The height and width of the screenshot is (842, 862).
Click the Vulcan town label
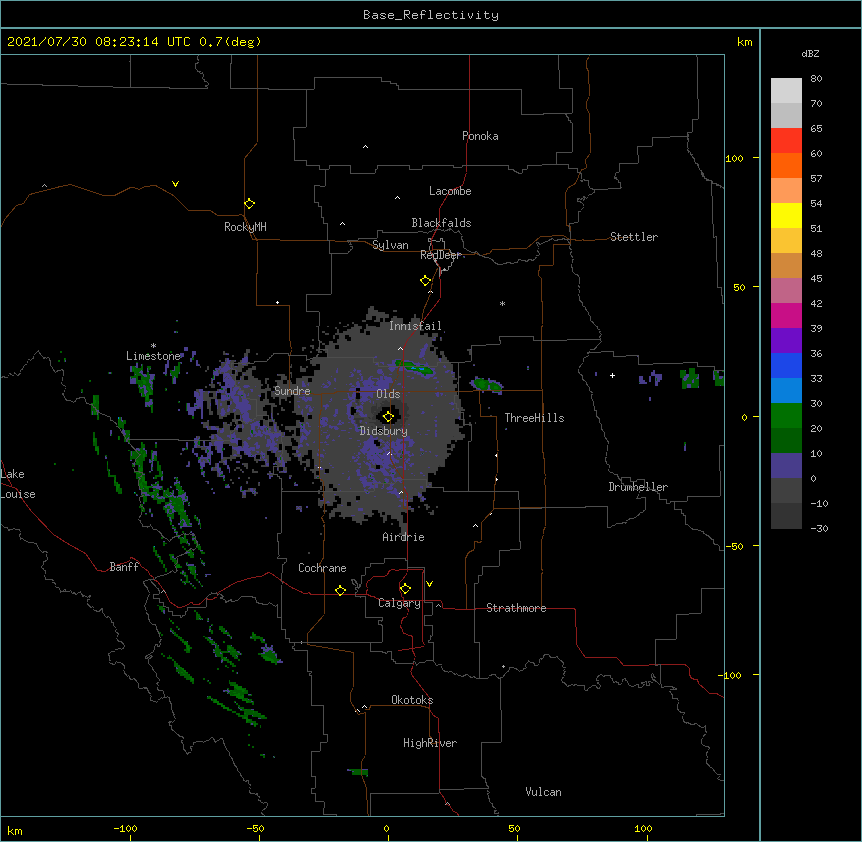[543, 792]
